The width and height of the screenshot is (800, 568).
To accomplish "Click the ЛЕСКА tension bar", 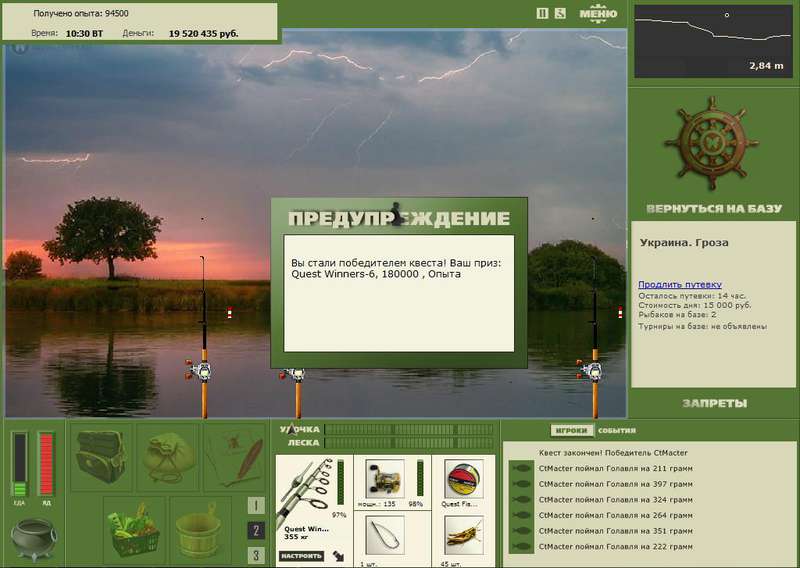I will [409, 442].
